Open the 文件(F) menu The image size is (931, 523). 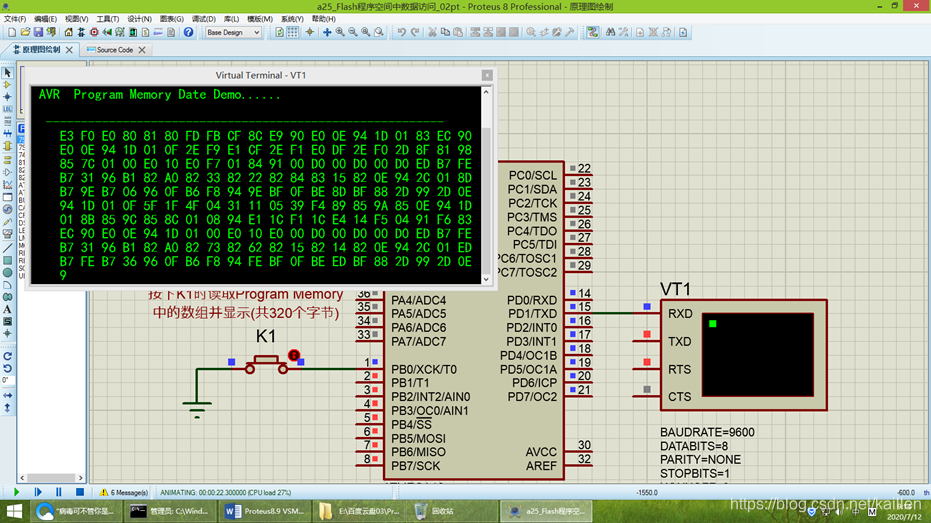coord(15,19)
